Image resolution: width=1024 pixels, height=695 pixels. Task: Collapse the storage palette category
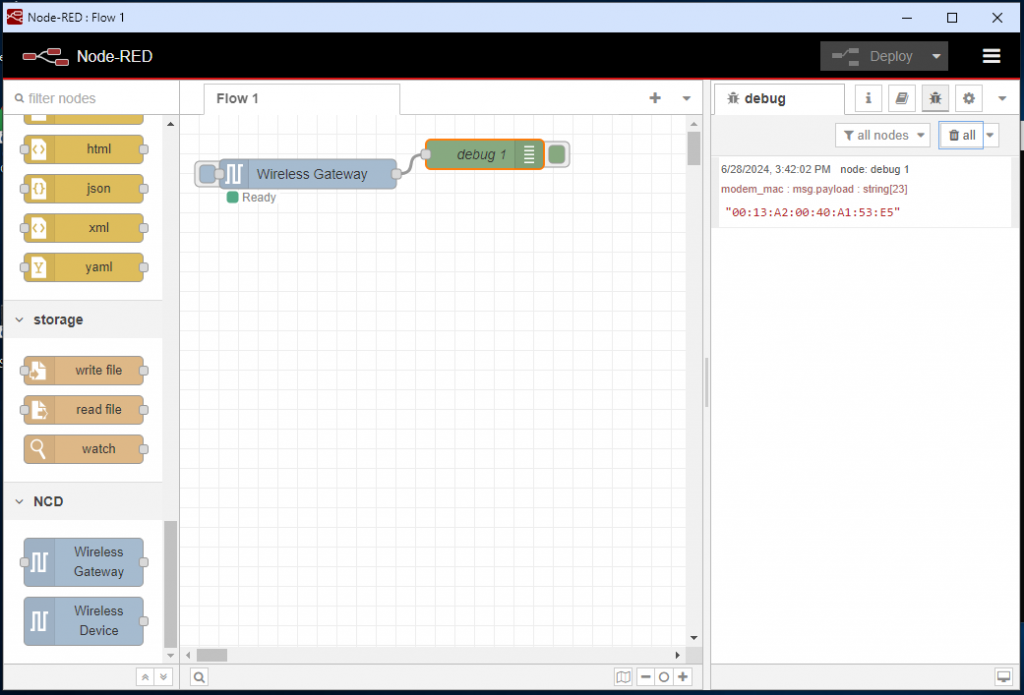pyautogui.click(x=83, y=319)
